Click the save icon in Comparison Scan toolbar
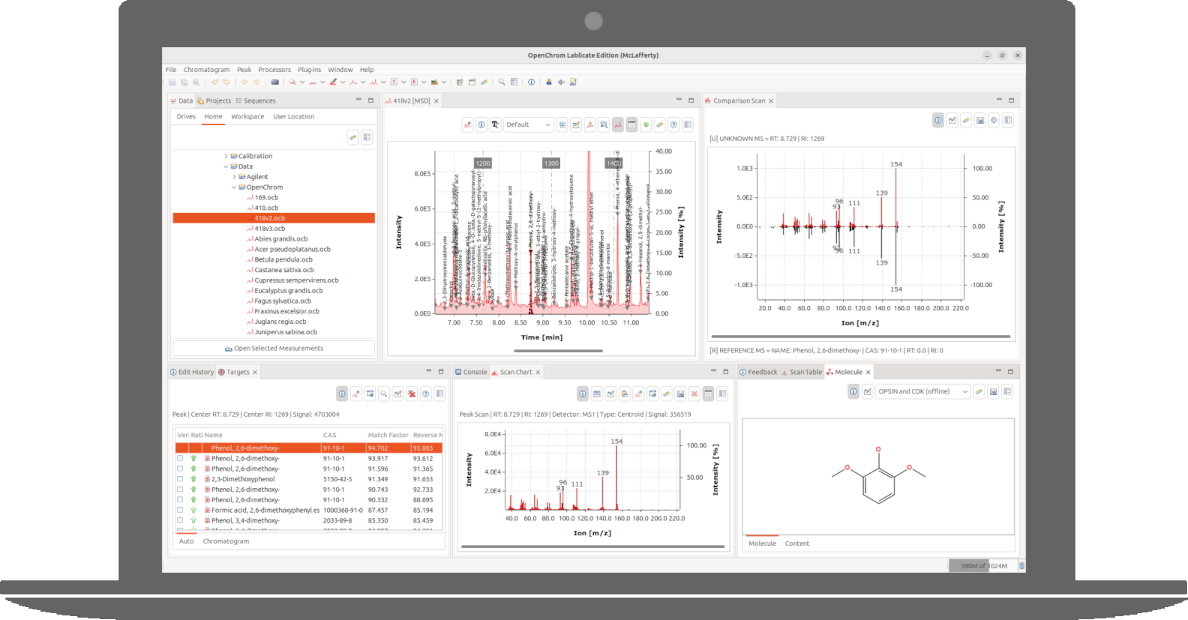The image size is (1188, 620). [x=980, y=120]
